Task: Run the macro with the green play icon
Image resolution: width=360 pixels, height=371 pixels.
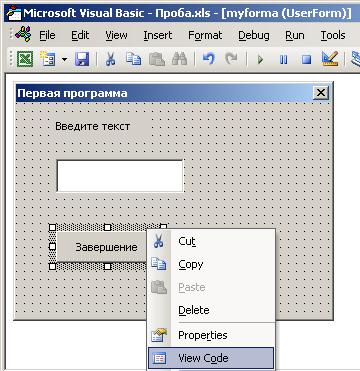Action: tap(261, 60)
